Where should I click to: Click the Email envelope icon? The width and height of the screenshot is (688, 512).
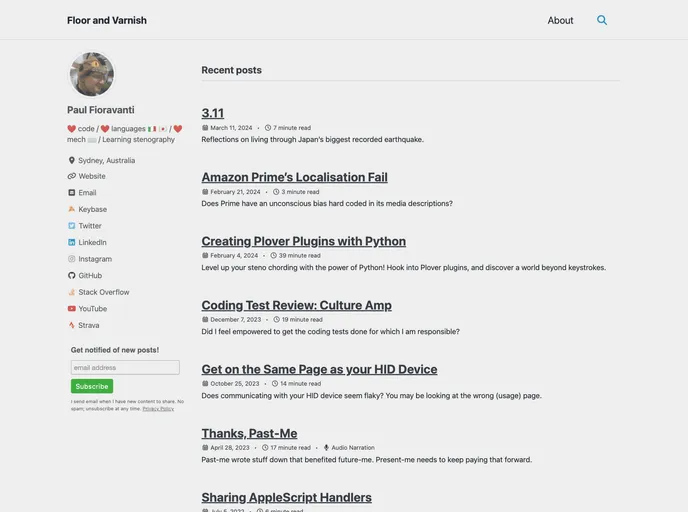[x=72, y=193]
